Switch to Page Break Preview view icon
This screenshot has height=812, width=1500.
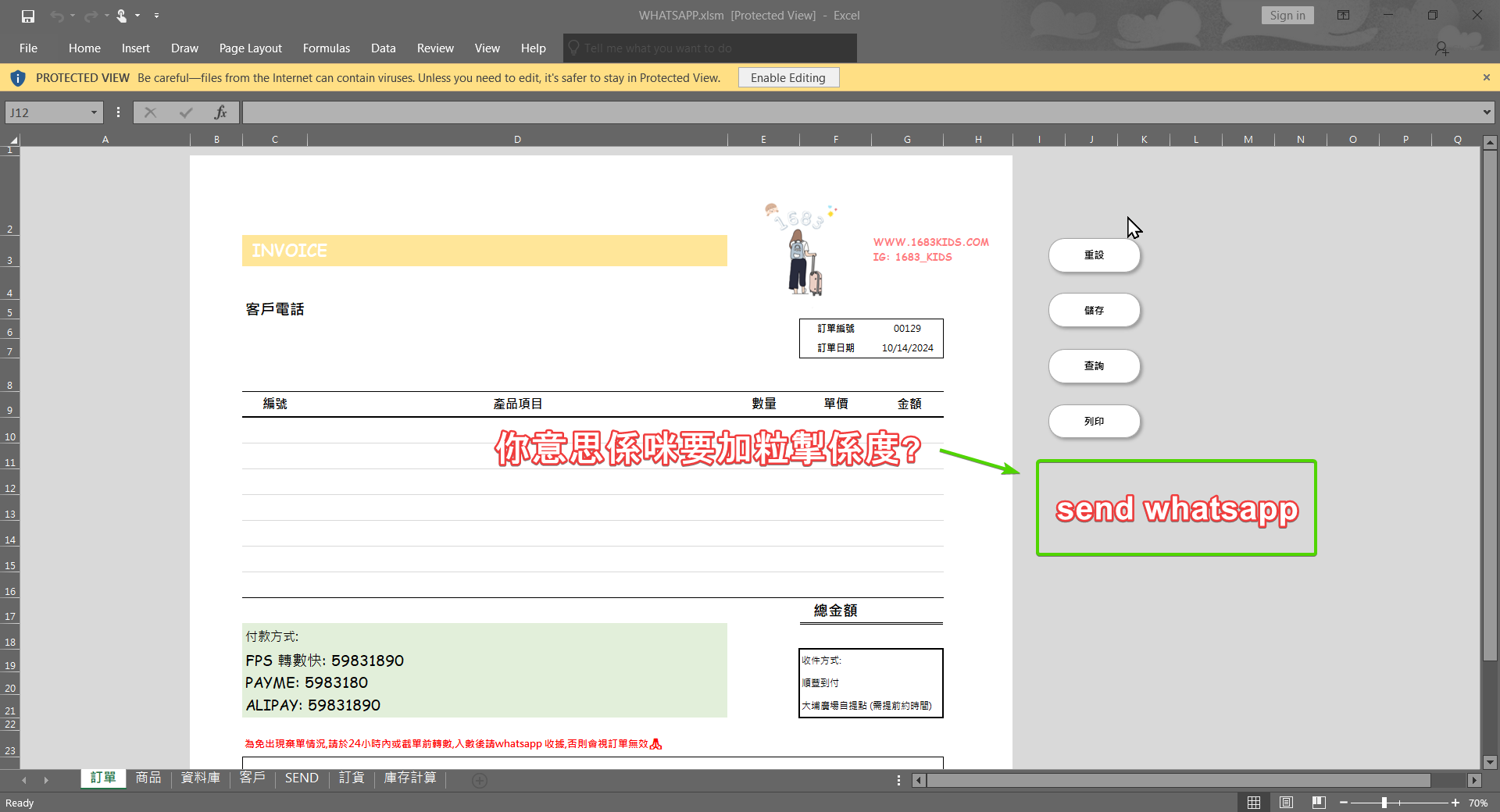tap(1319, 803)
